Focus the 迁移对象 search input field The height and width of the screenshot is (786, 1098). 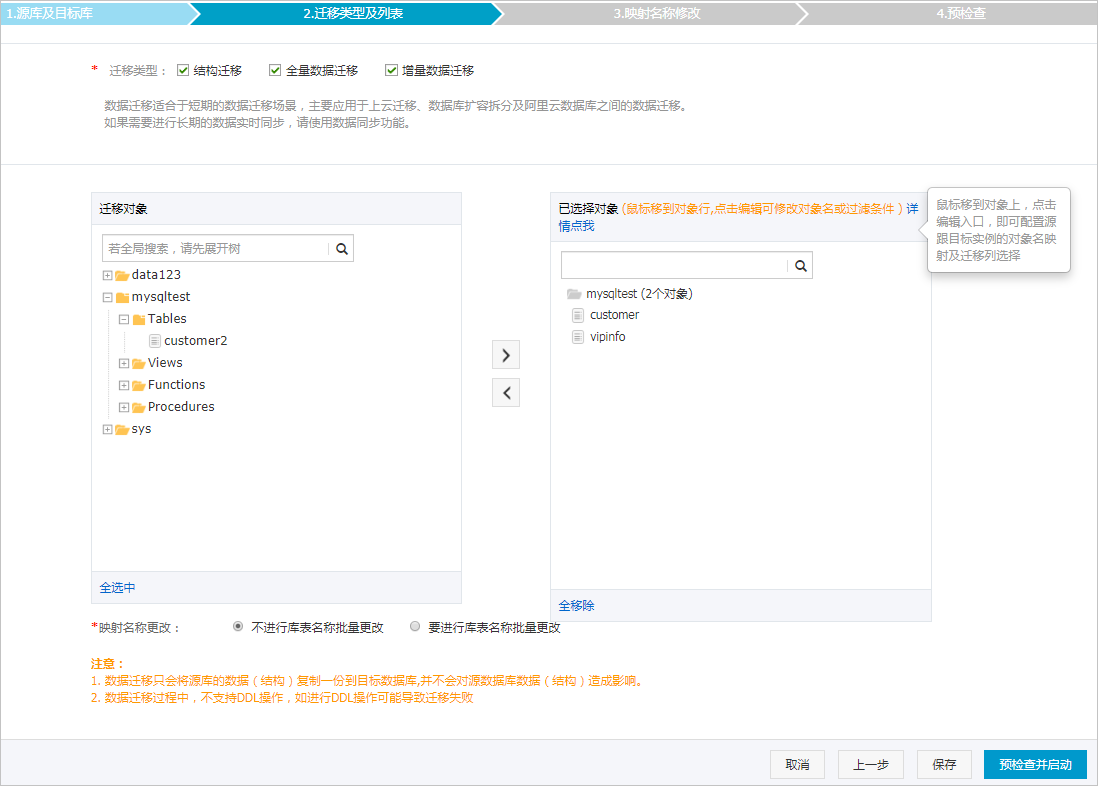click(215, 249)
